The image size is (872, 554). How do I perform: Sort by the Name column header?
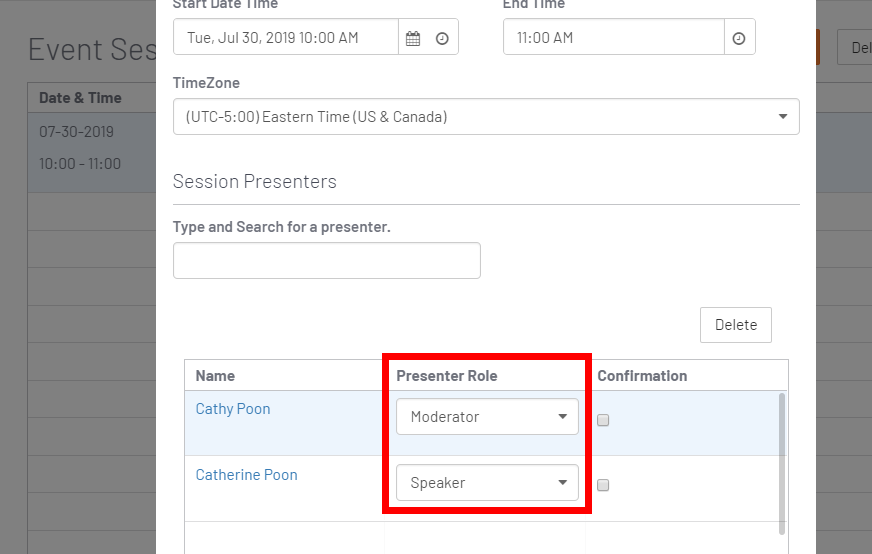click(215, 376)
